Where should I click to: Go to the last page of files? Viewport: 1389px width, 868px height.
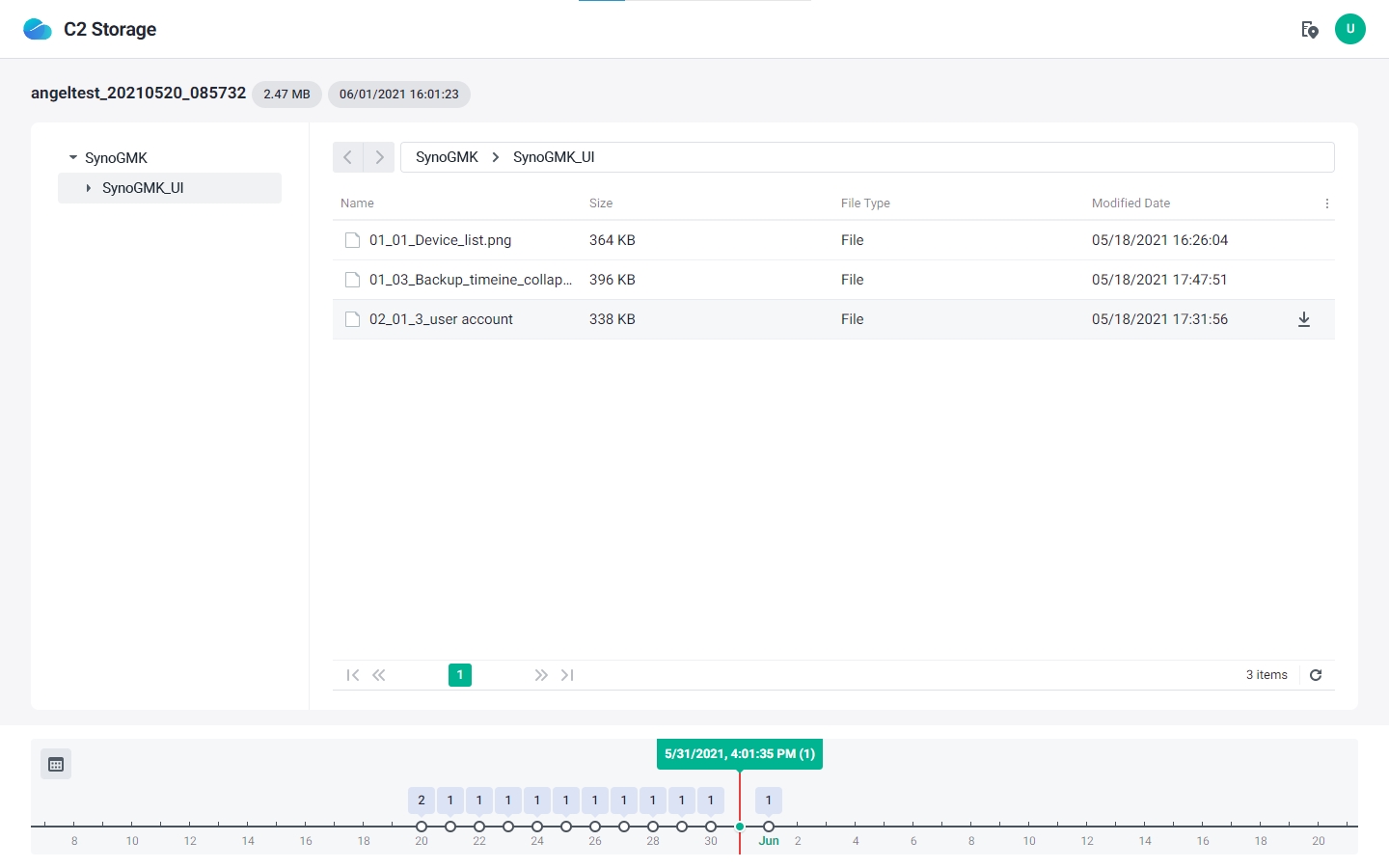click(567, 675)
